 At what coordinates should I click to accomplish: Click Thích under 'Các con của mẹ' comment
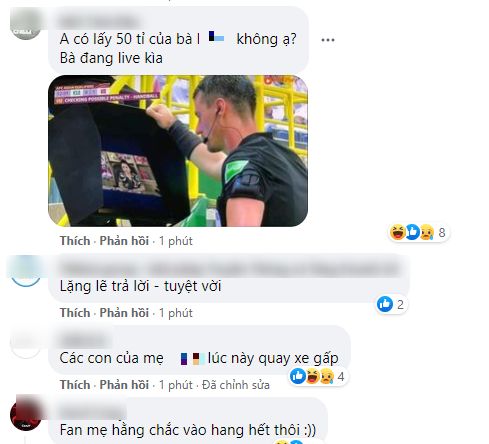75,385
